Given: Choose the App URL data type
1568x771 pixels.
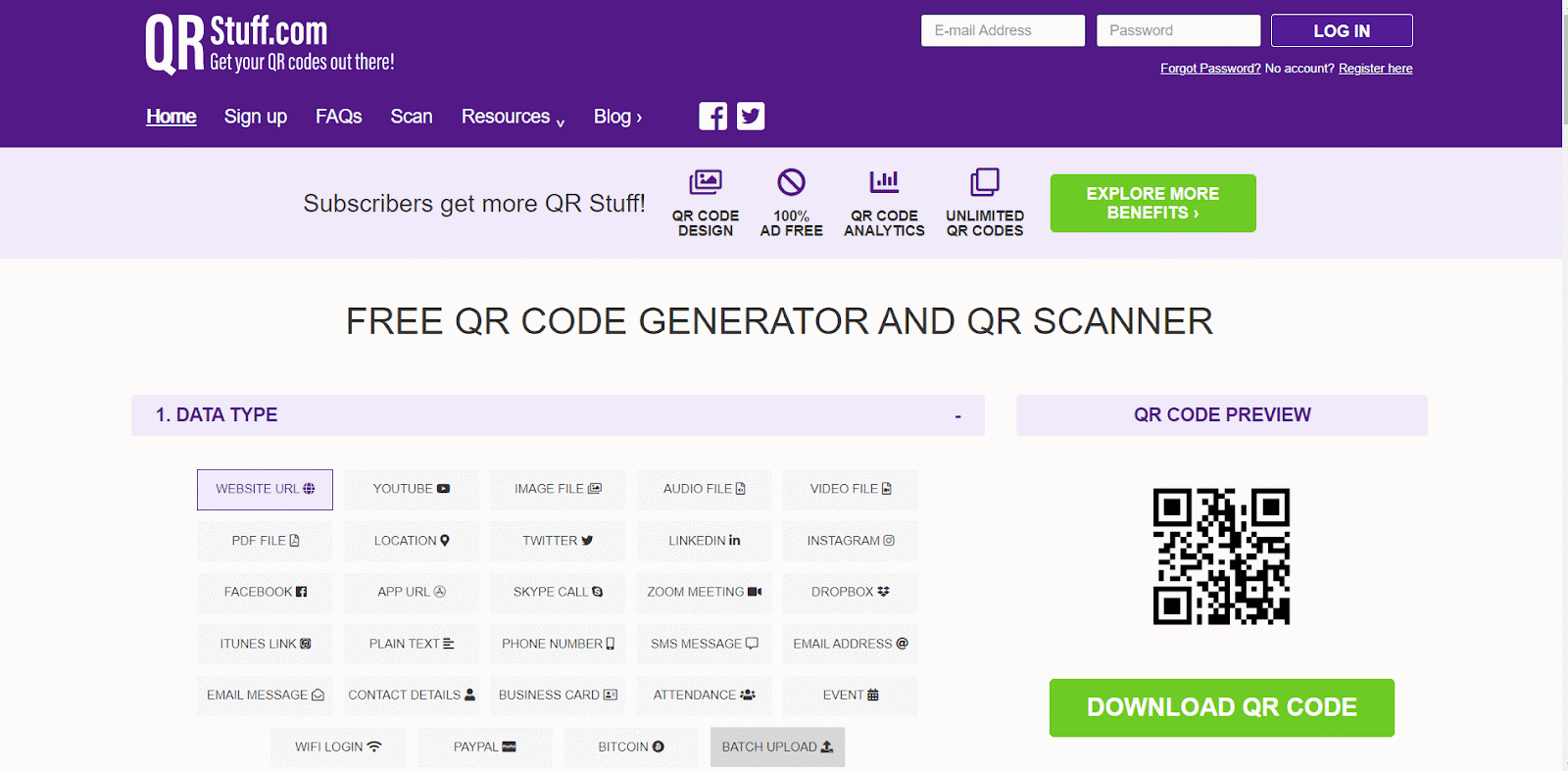Looking at the screenshot, I should pos(412,593).
